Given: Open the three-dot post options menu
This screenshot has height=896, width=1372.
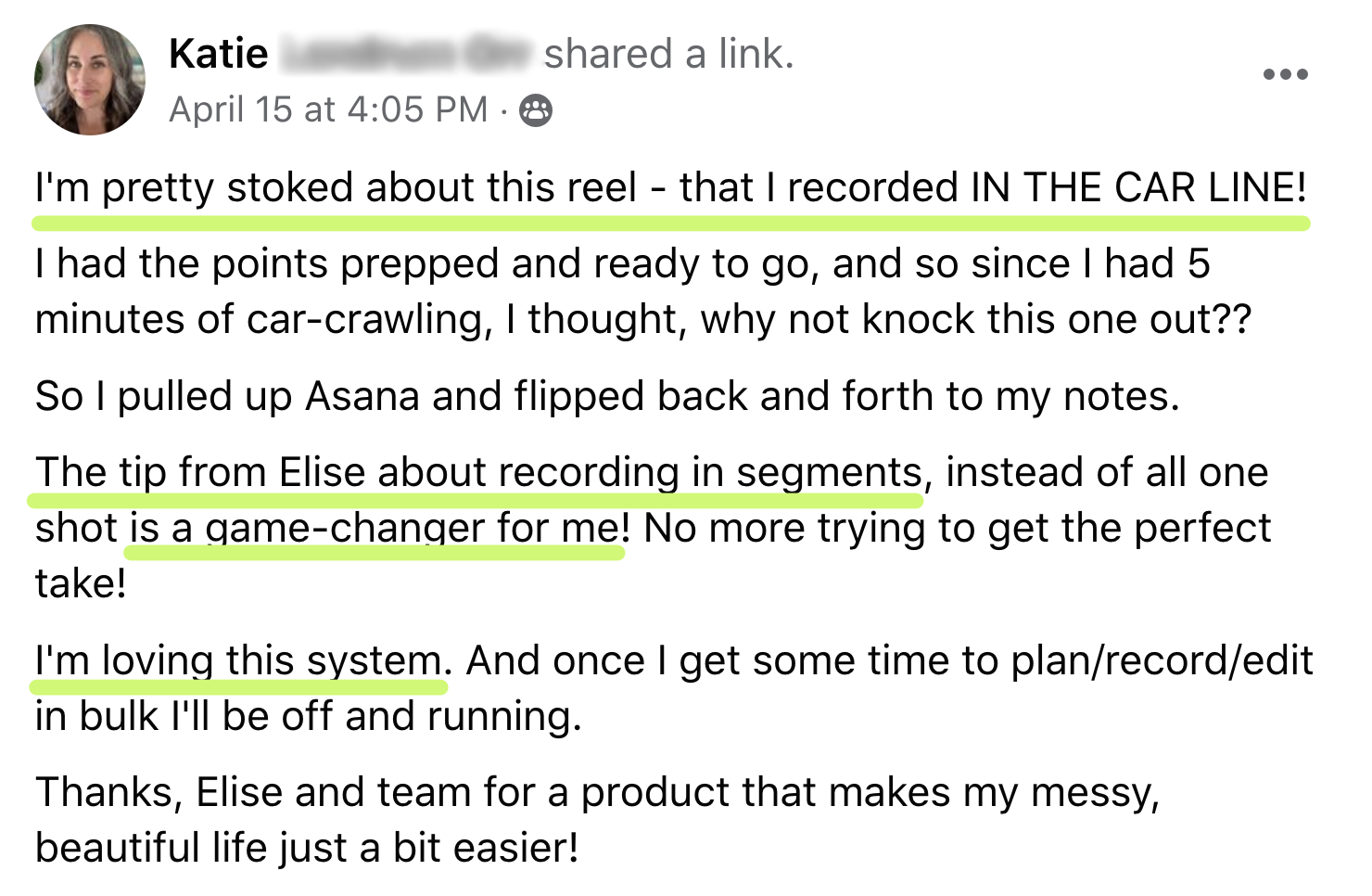Looking at the screenshot, I should pyautogui.click(x=1286, y=74).
